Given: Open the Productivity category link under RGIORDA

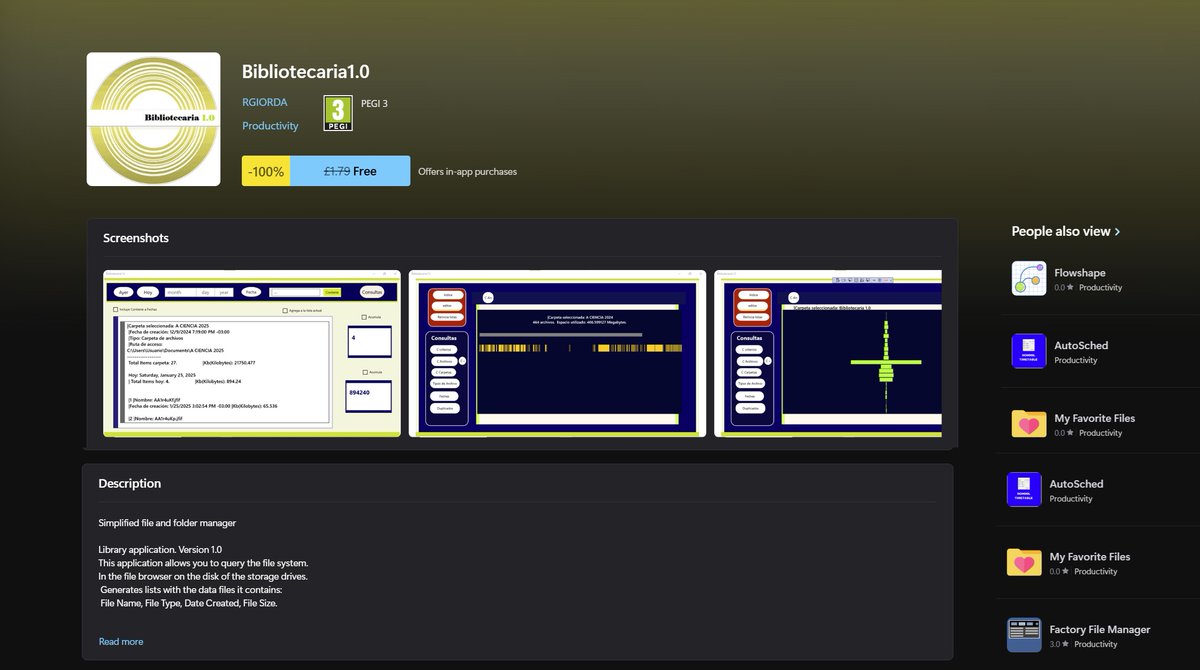Looking at the screenshot, I should pos(270,126).
